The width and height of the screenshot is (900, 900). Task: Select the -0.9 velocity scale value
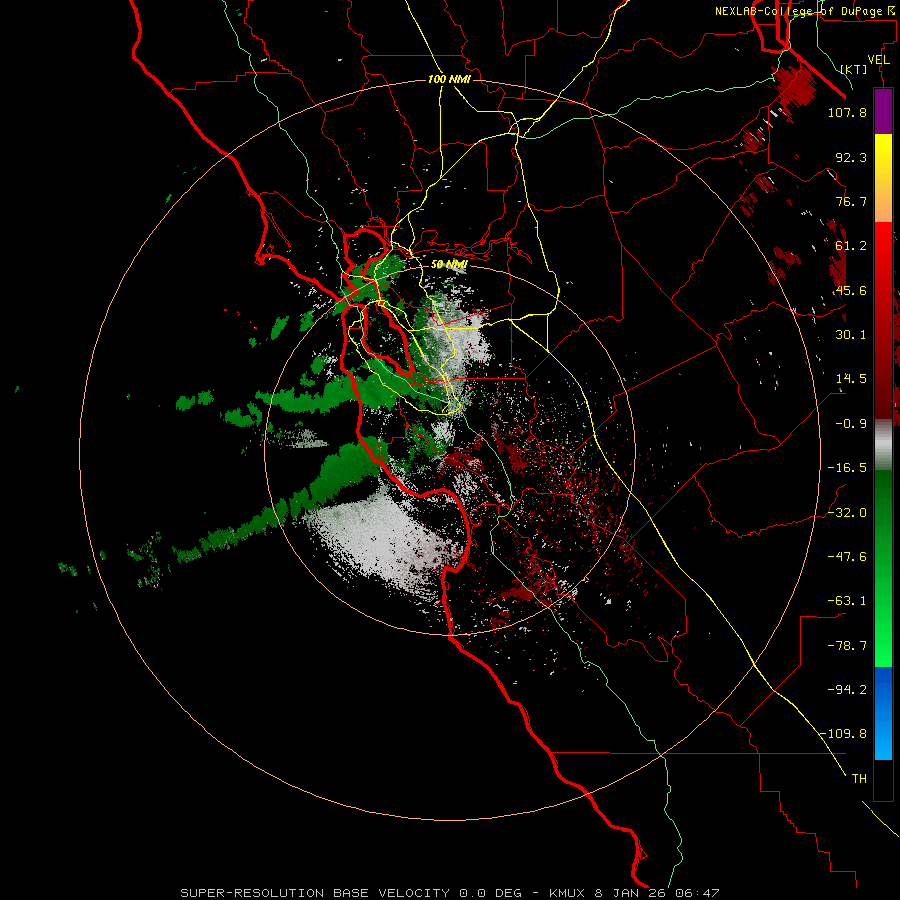(851, 424)
